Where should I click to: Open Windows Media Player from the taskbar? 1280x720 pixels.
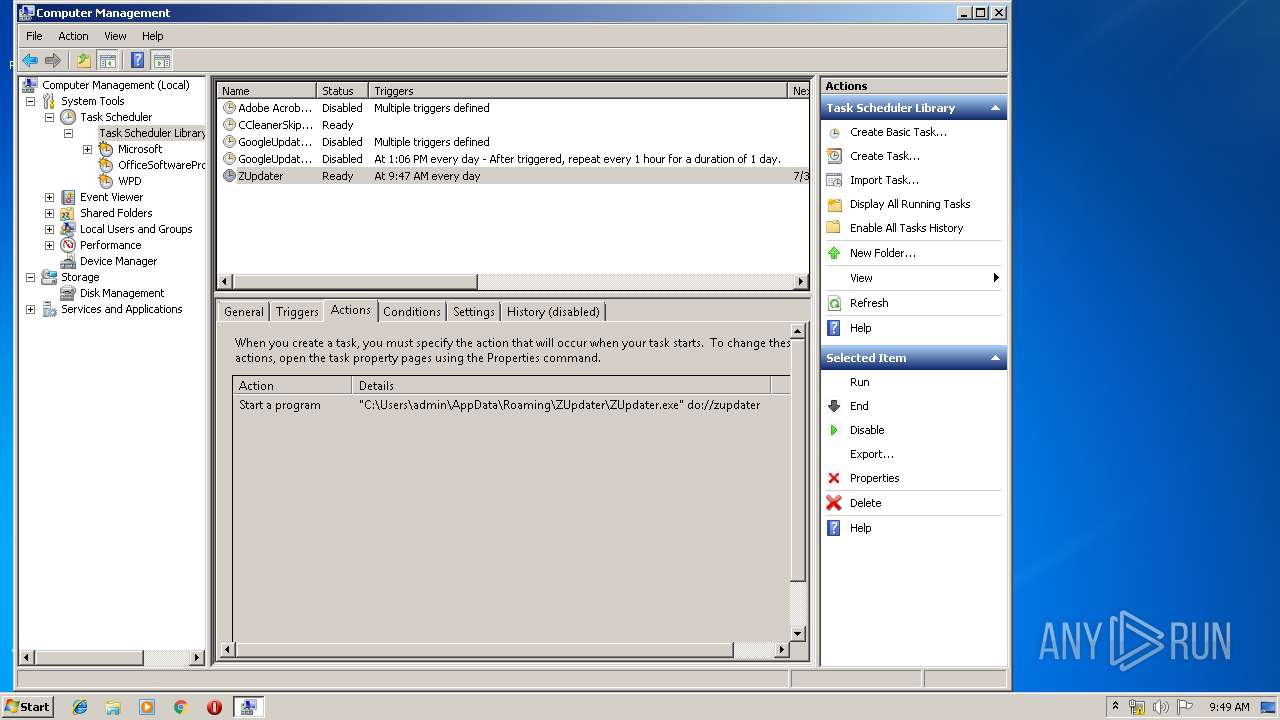pyautogui.click(x=147, y=707)
